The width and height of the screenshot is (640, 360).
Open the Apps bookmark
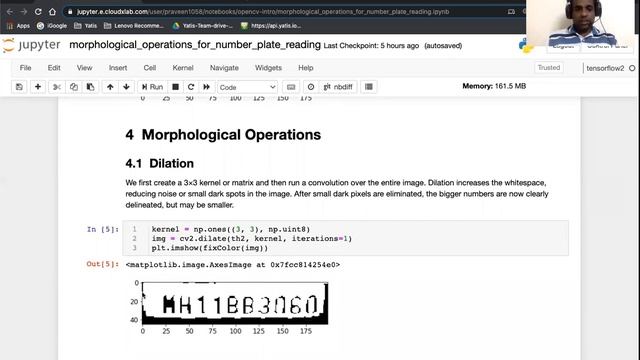[18, 26]
